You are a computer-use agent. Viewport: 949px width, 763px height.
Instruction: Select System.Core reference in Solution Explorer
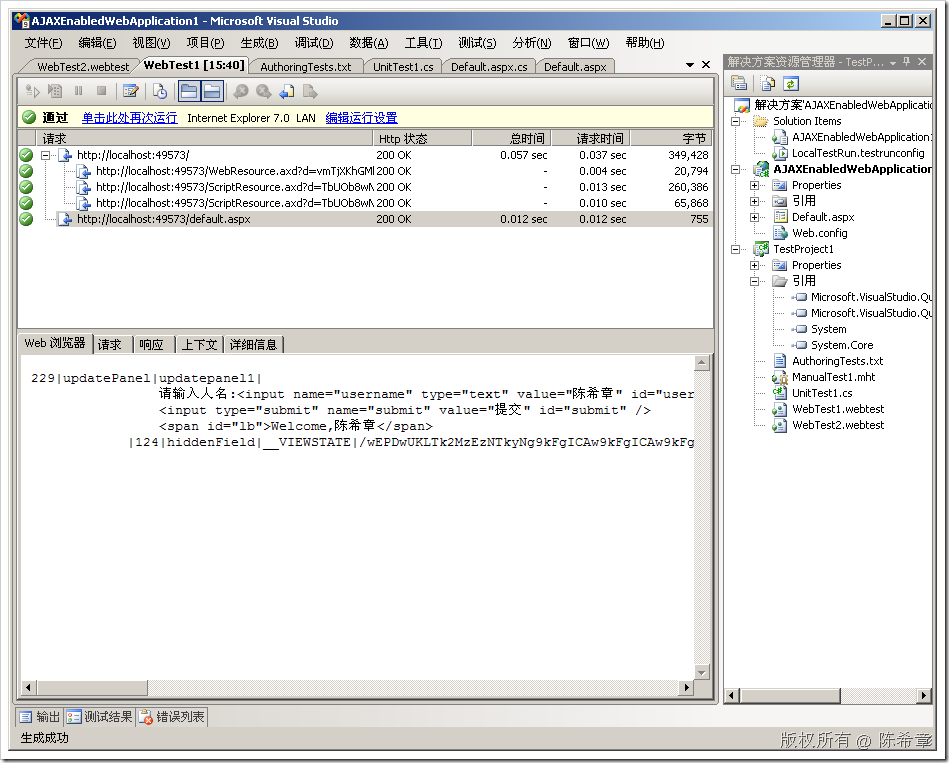point(841,345)
